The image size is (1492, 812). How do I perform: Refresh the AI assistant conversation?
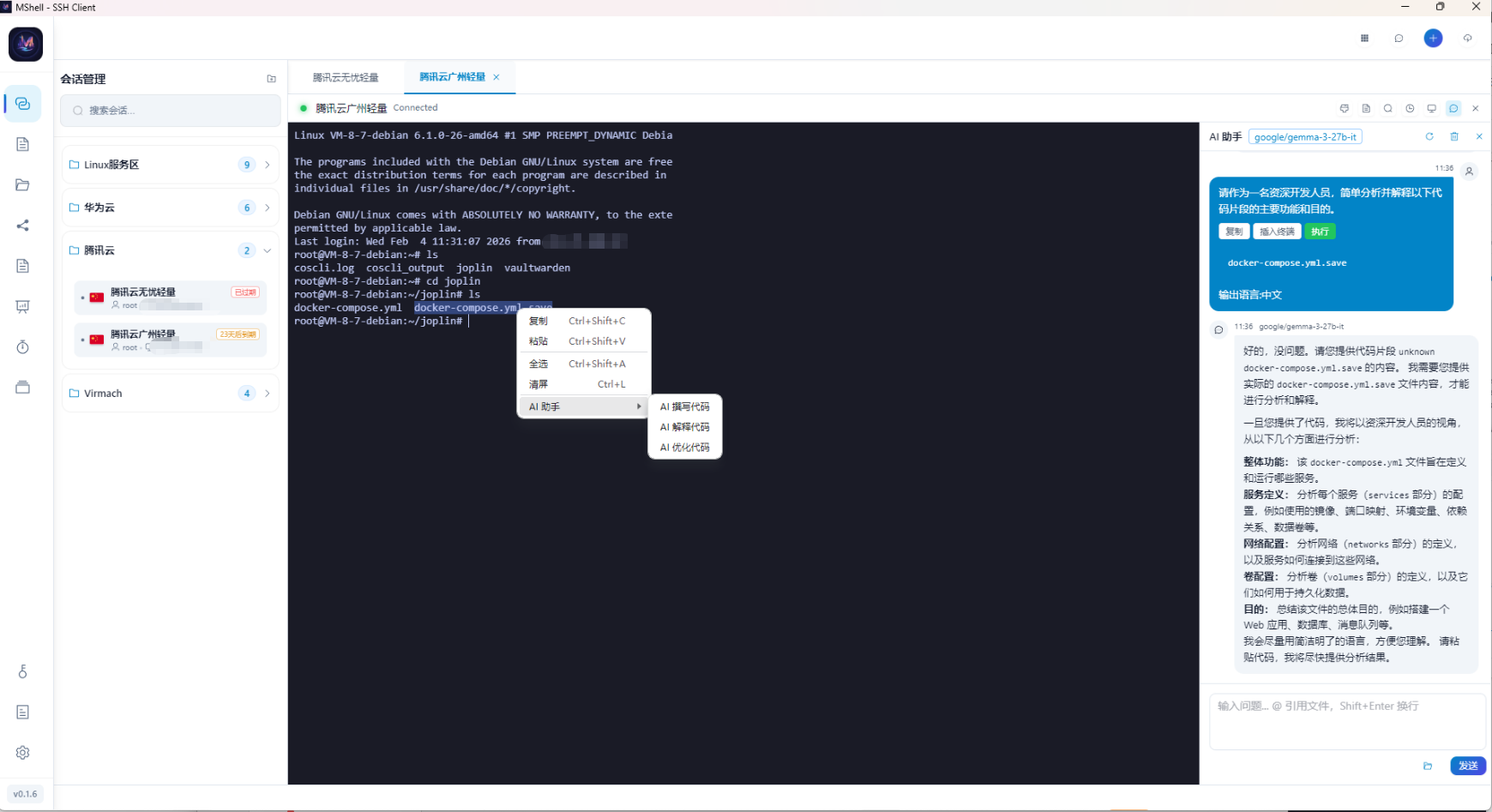point(1429,136)
